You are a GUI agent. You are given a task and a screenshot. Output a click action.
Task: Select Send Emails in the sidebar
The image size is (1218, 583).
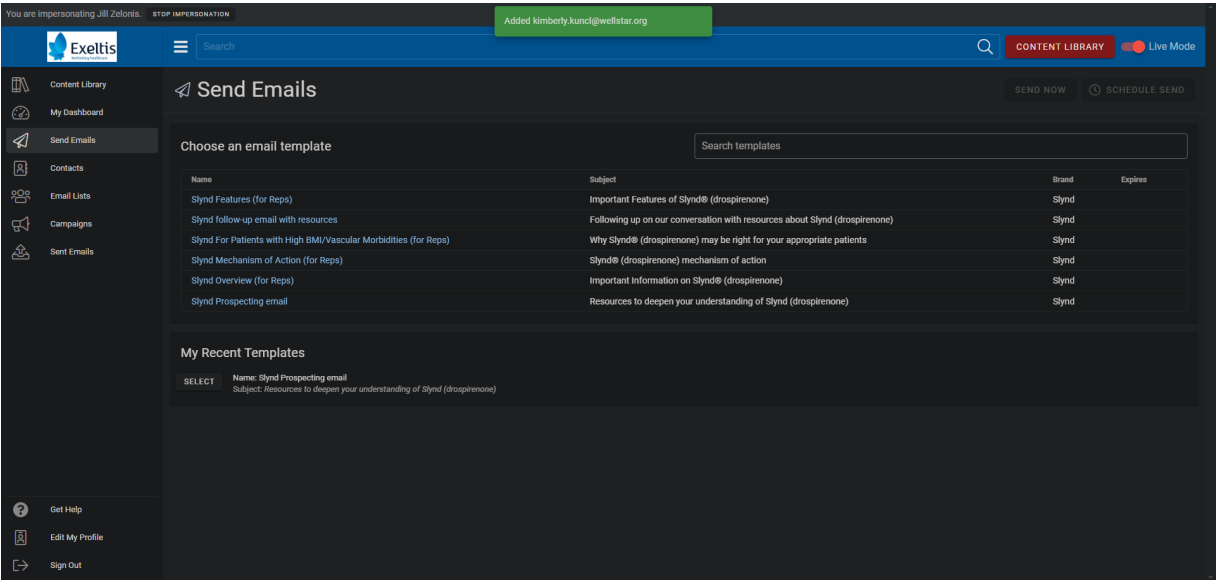(x=73, y=140)
